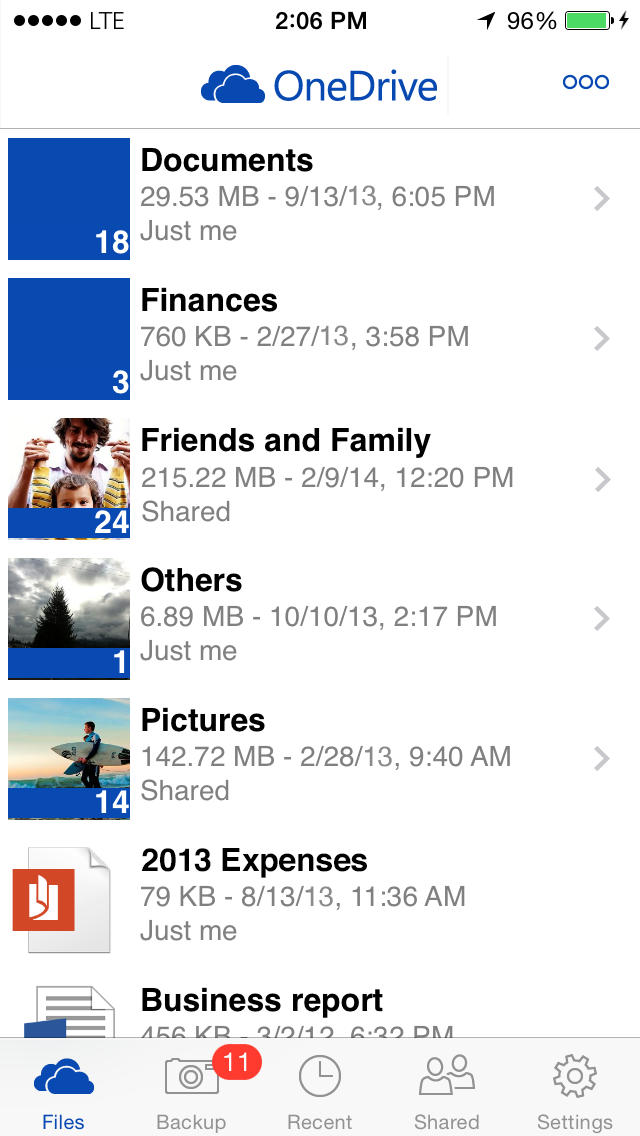Open the Pictures folder chevron
The height and width of the screenshot is (1136, 640).
coord(601,759)
